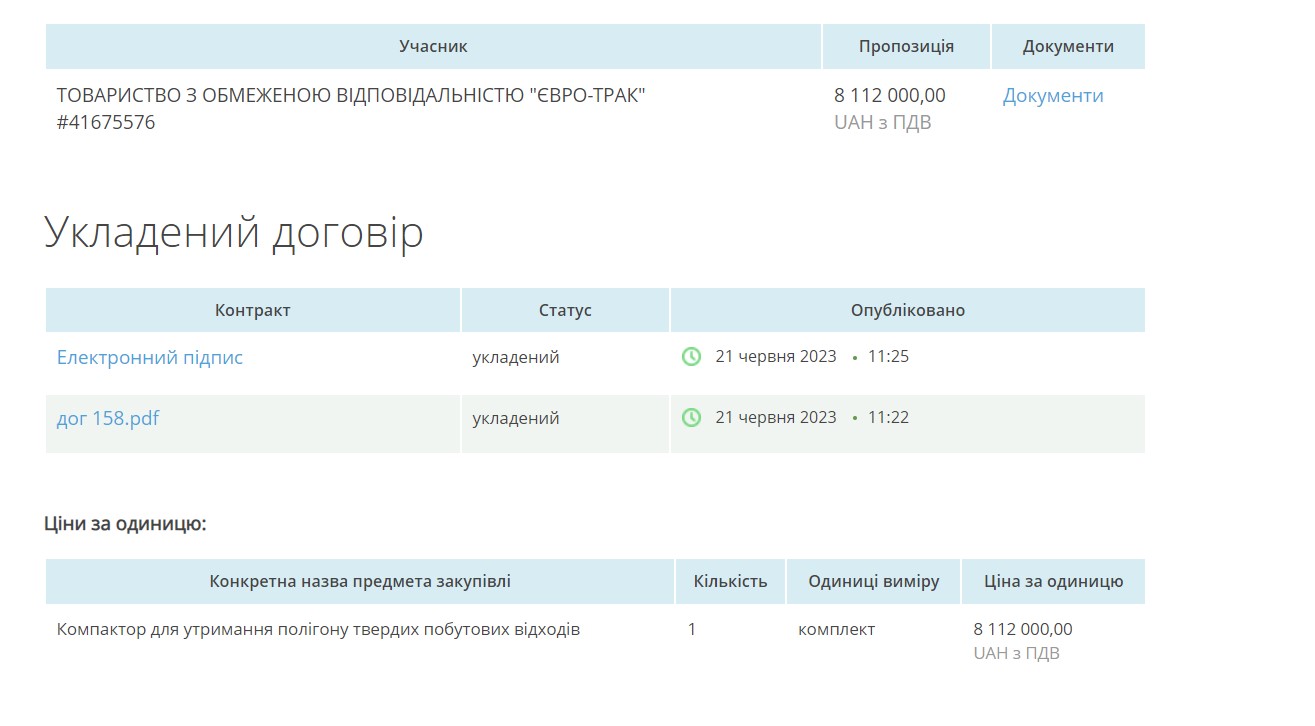Screen dimensions: 1315x726
Task: Select the Пропозиція column header
Action: point(906,46)
